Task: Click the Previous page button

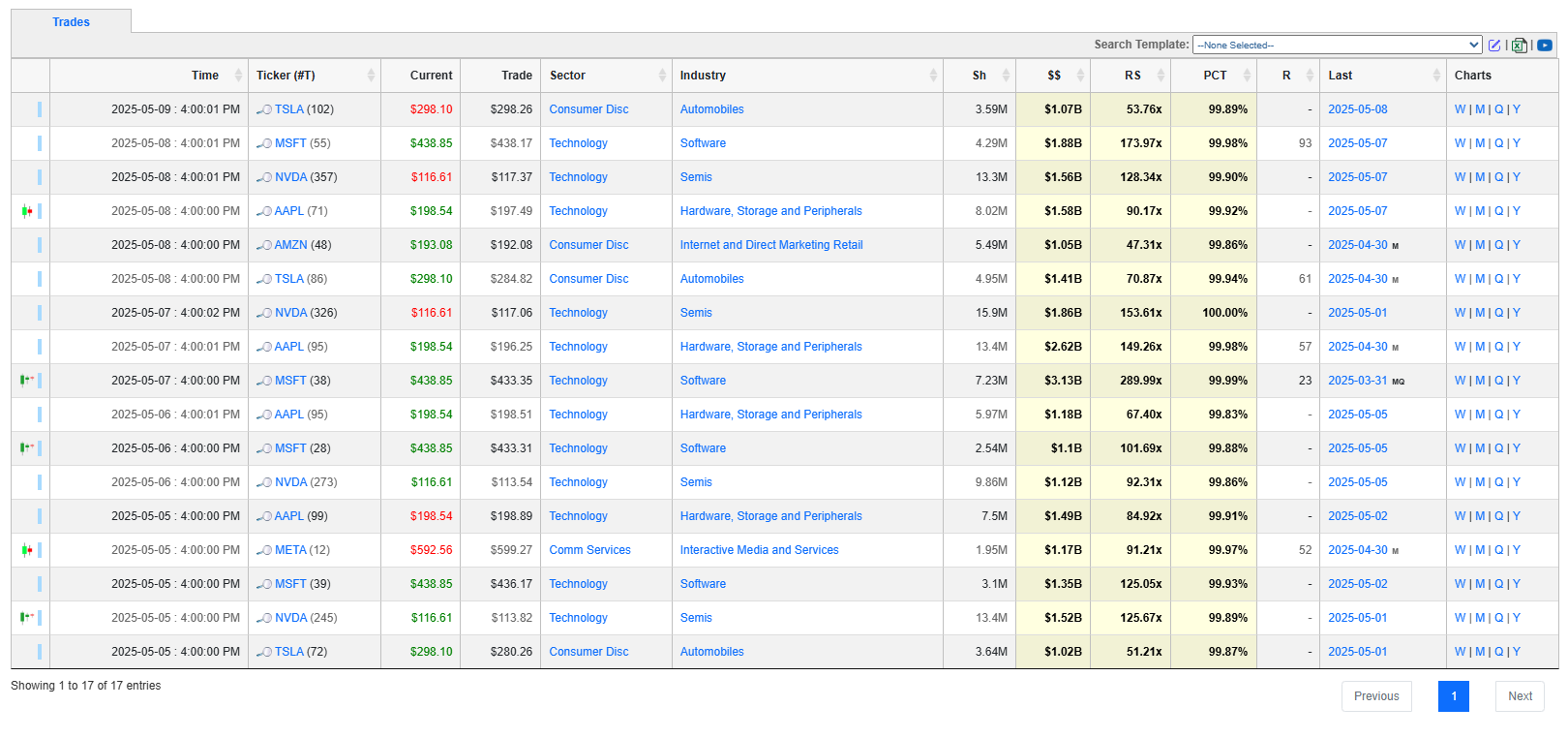Action: pyautogui.click(x=1376, y=696)
